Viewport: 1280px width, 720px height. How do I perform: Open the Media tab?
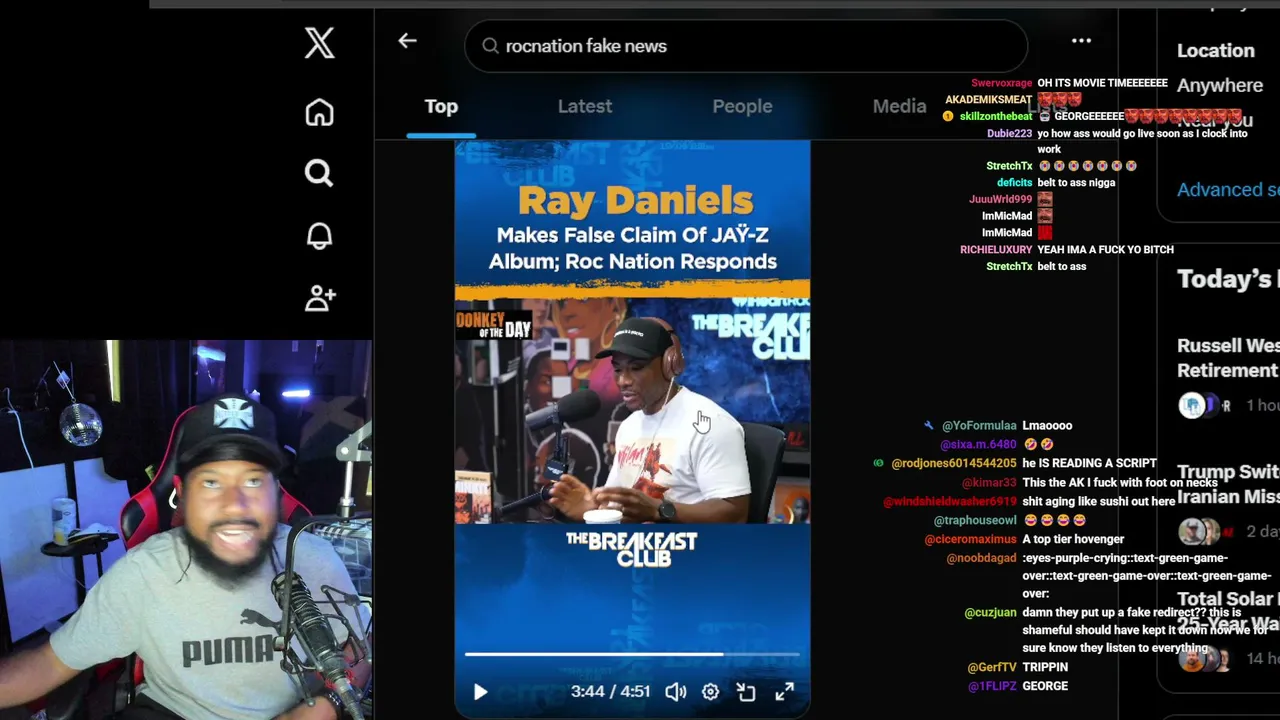click(x=899, y=106)
